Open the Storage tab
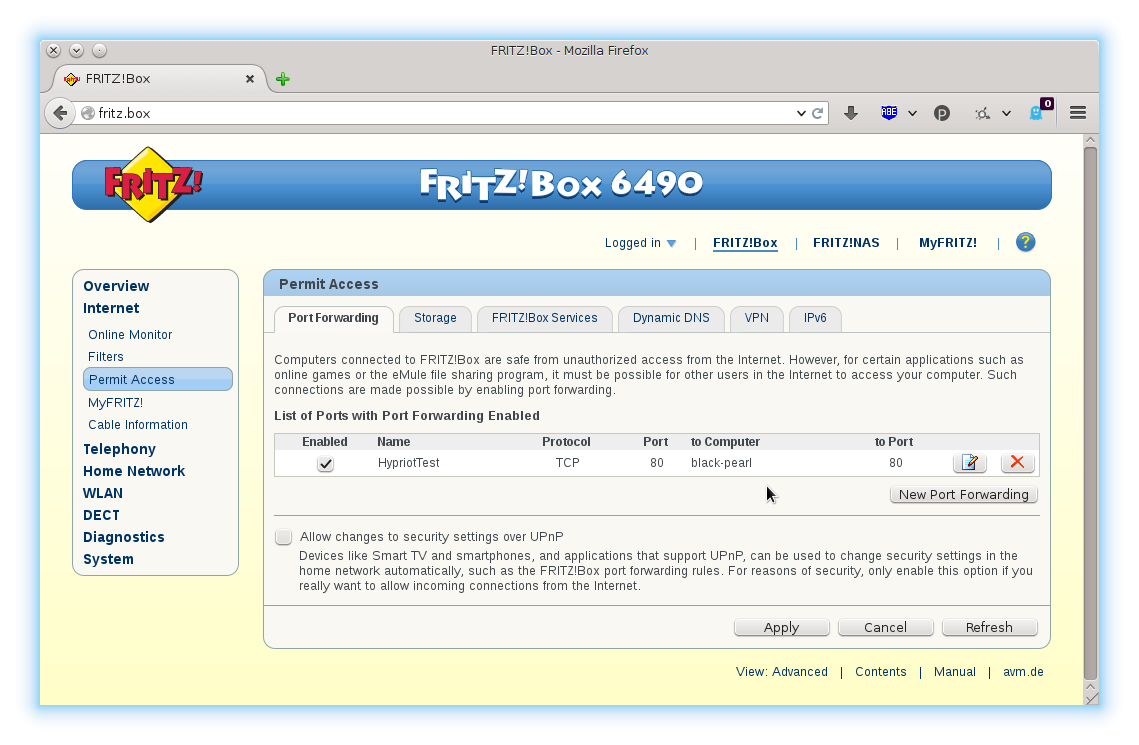Screen dimensions: 1139x745 pos(435,317)
